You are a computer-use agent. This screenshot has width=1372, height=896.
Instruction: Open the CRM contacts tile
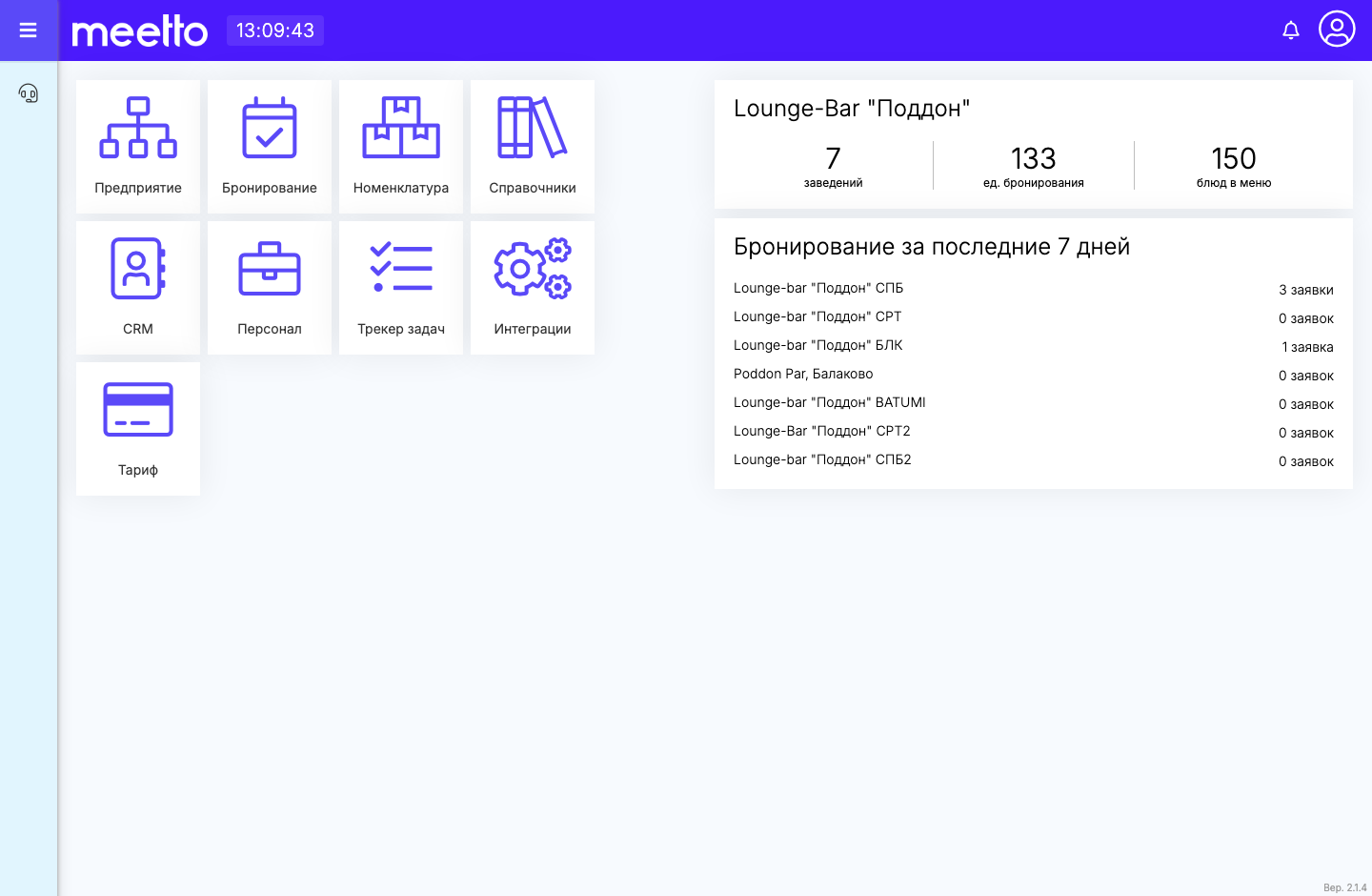[138, 287]
